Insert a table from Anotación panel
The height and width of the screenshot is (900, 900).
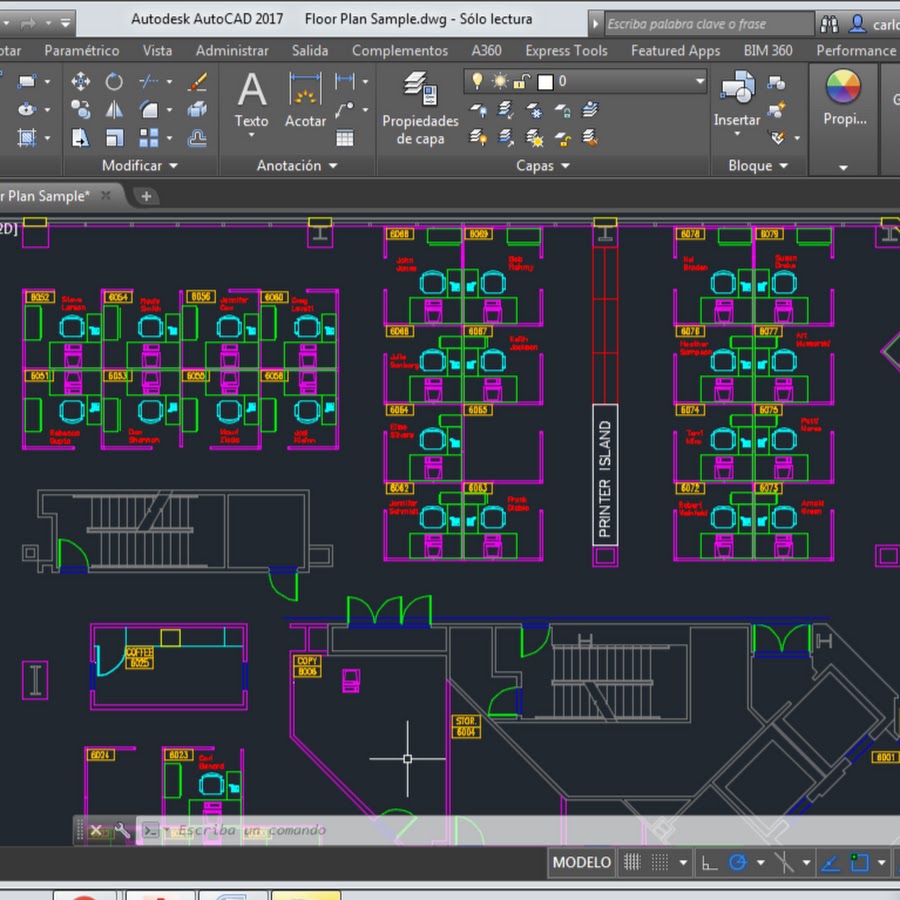coord(345,138)
